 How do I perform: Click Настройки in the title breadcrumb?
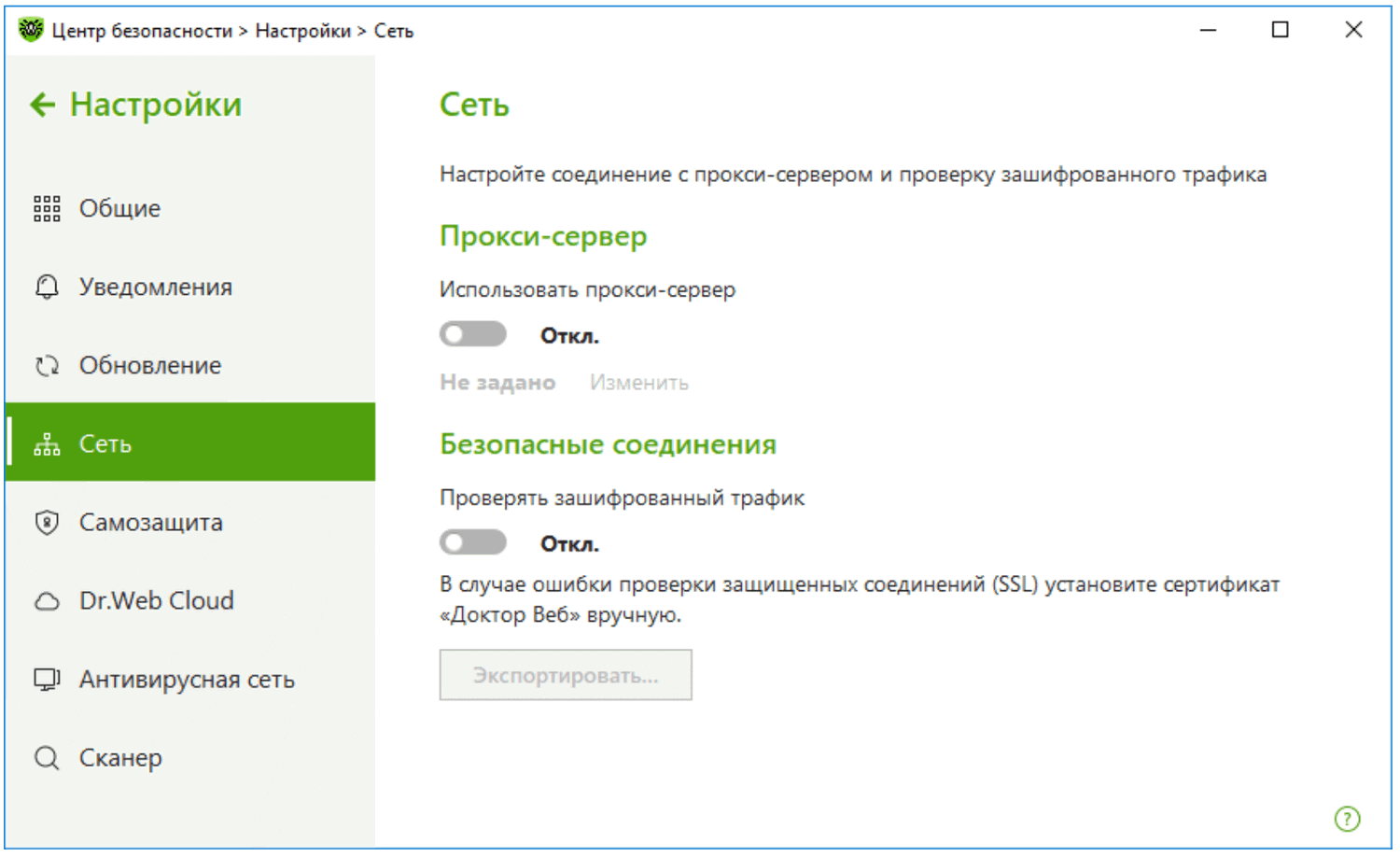pyautogui.click(x=303, y=31)
